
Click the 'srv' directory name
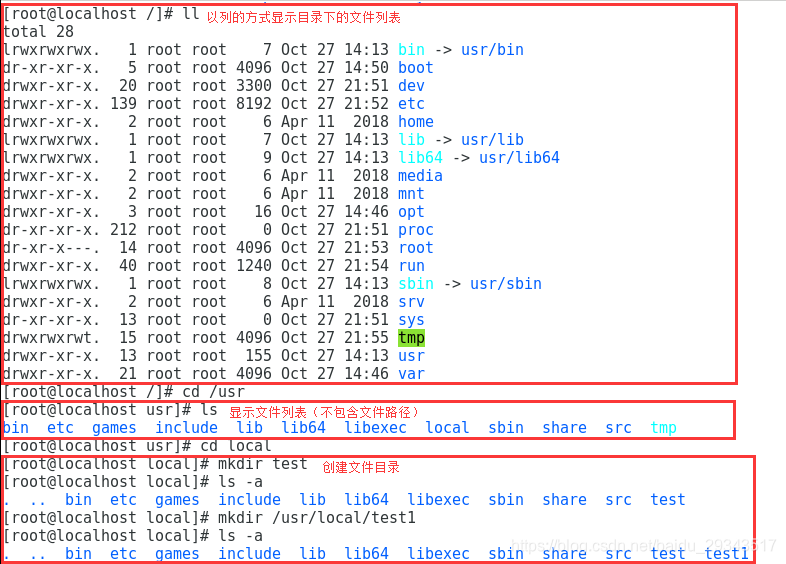pyautogui.click(x=411, y=302)
